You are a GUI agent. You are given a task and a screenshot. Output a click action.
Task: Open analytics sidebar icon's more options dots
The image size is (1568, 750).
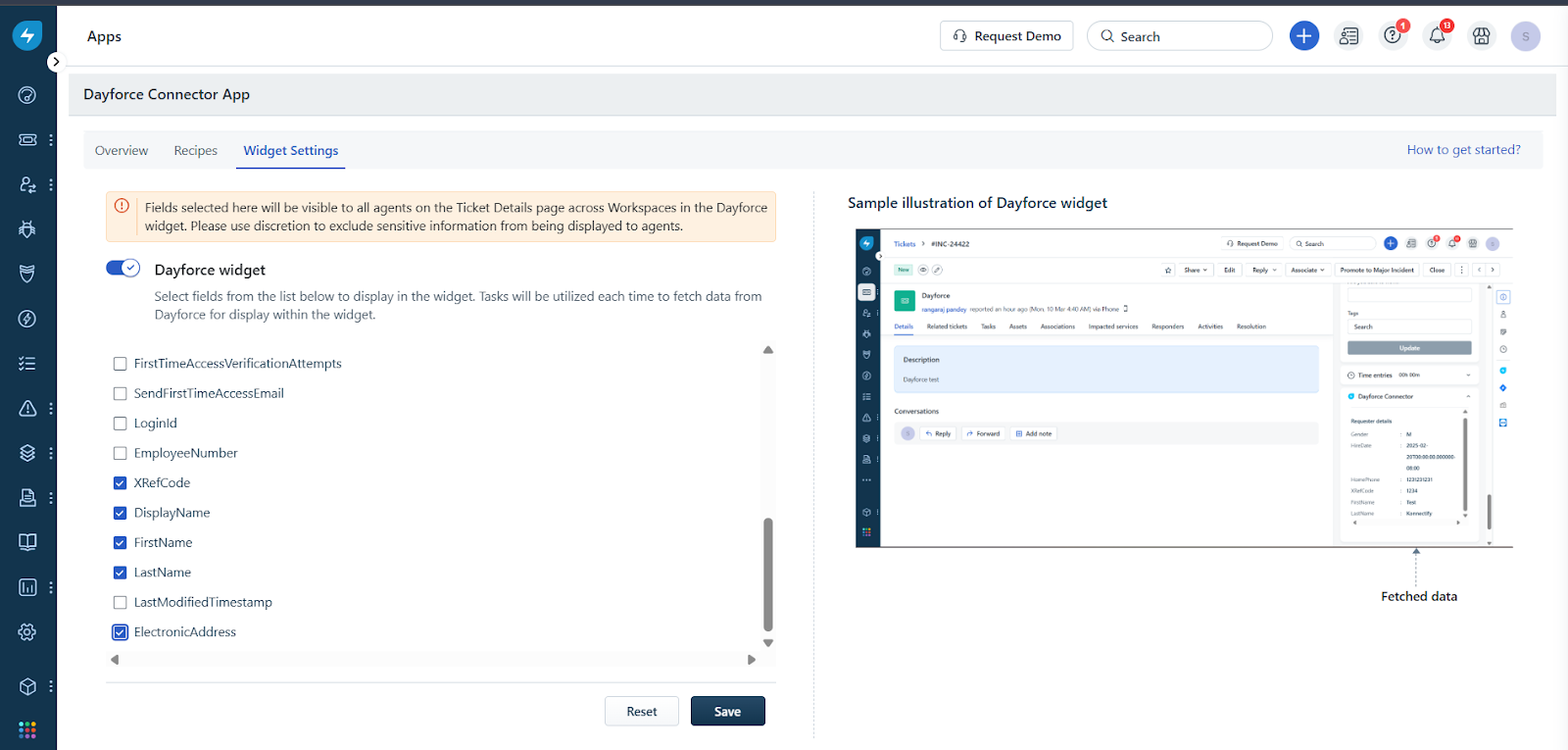[51, 587]
